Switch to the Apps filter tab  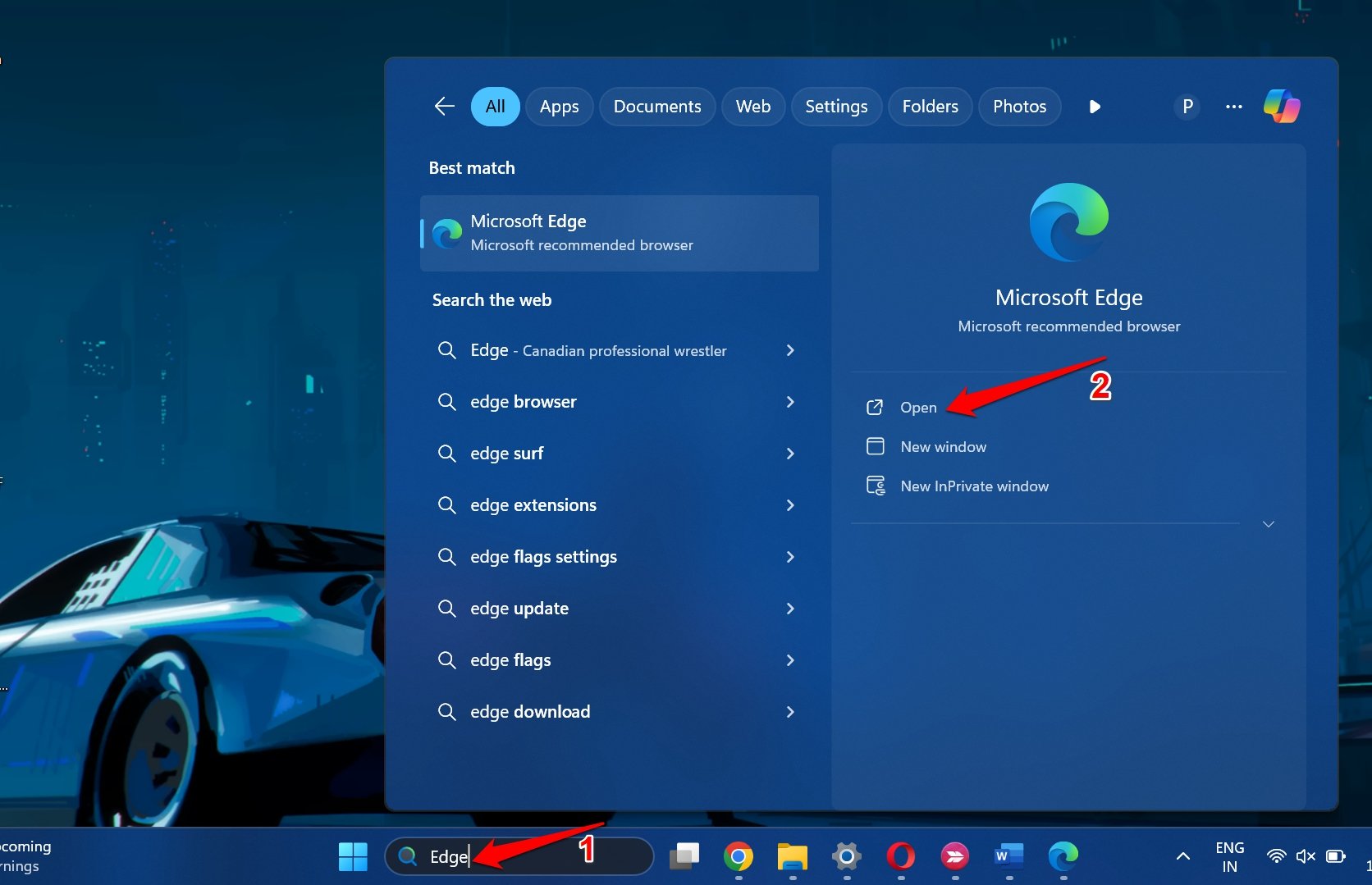tap(559, 107)
